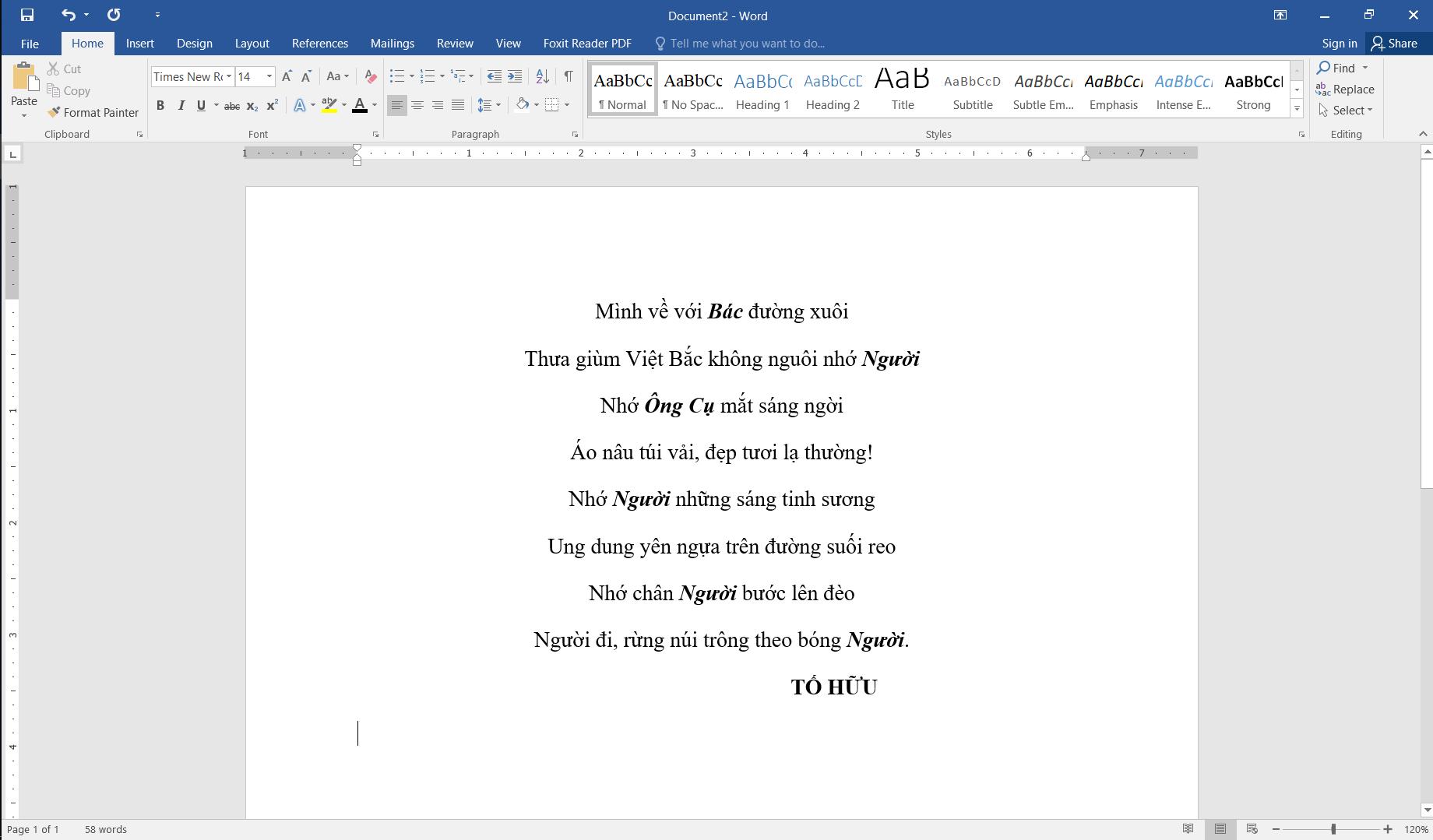The image size is (1433, 840).
Task: Apply the Heading 1 style
Action: (762, 89)
